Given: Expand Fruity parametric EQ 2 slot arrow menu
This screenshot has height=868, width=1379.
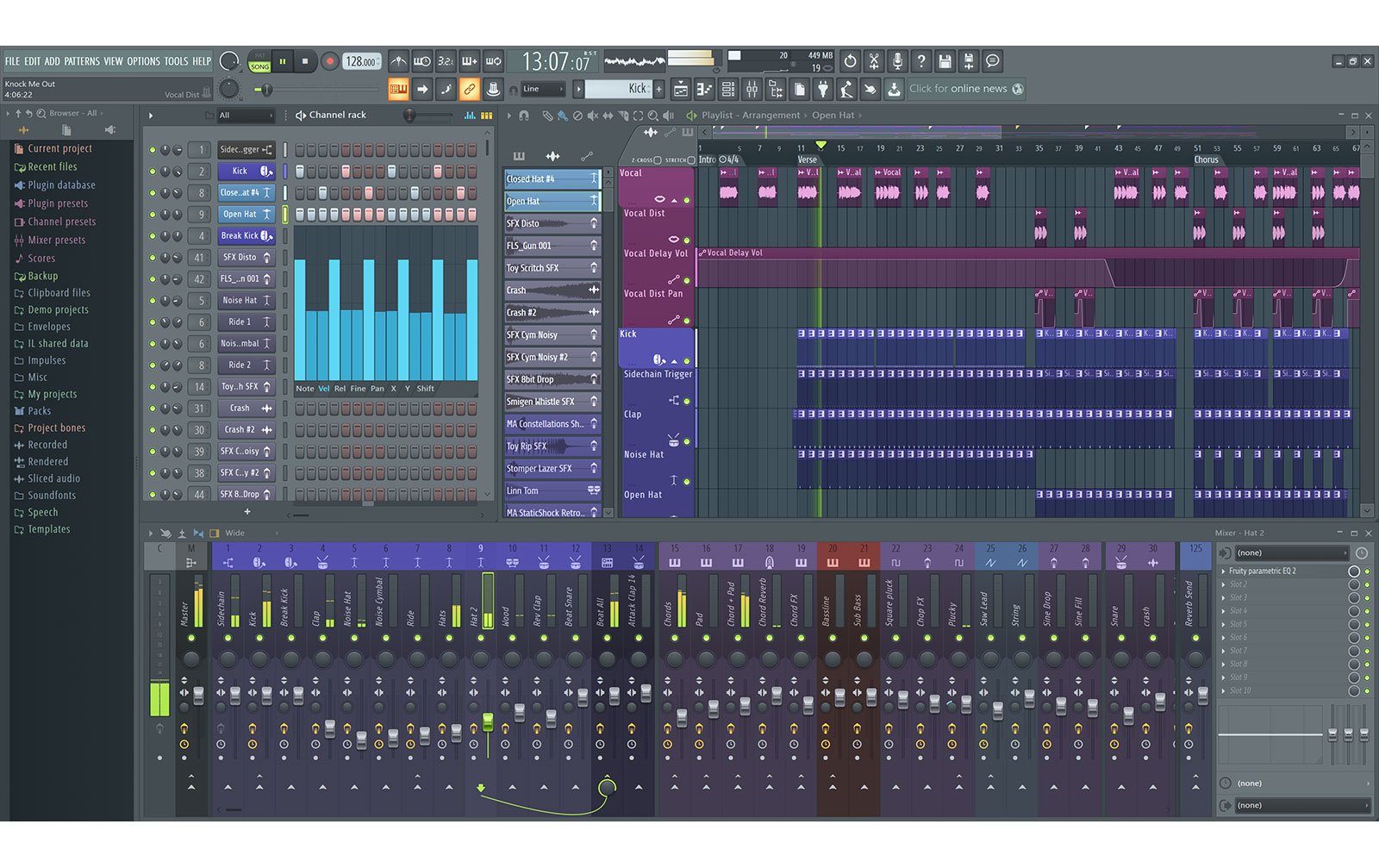Looking at the screenshot, I should point(1224,571).
